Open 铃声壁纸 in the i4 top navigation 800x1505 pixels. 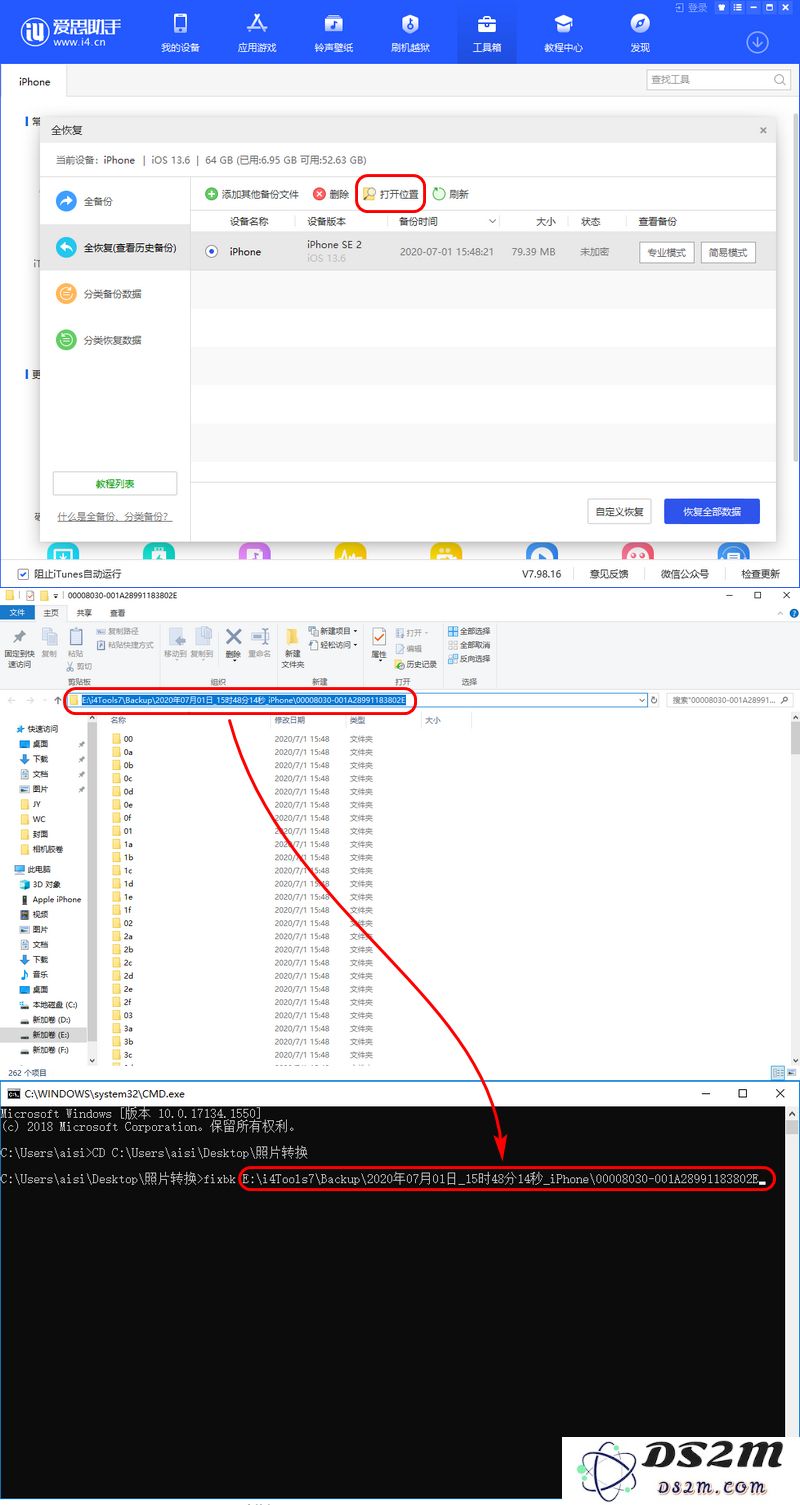[334, 32]
